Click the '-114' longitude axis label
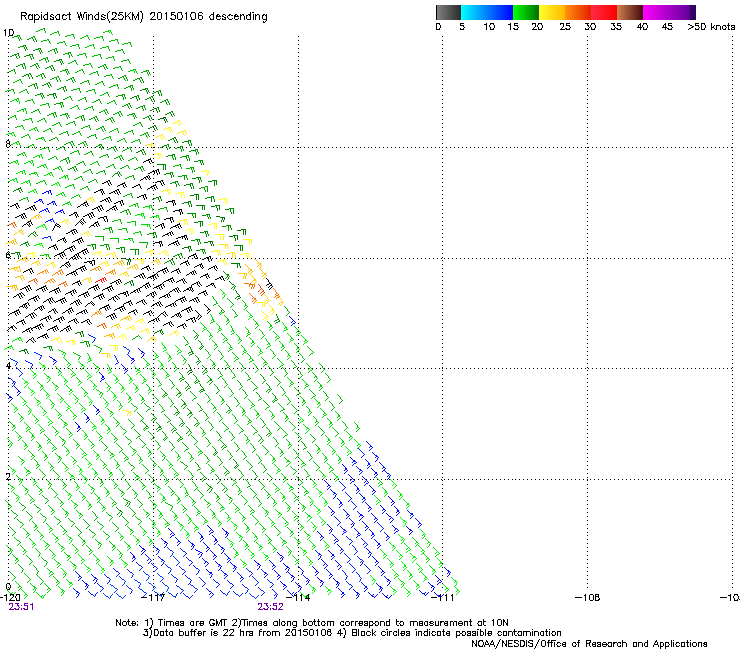The image size is (740, 650). pyautogui.click(x=299, y=598)
